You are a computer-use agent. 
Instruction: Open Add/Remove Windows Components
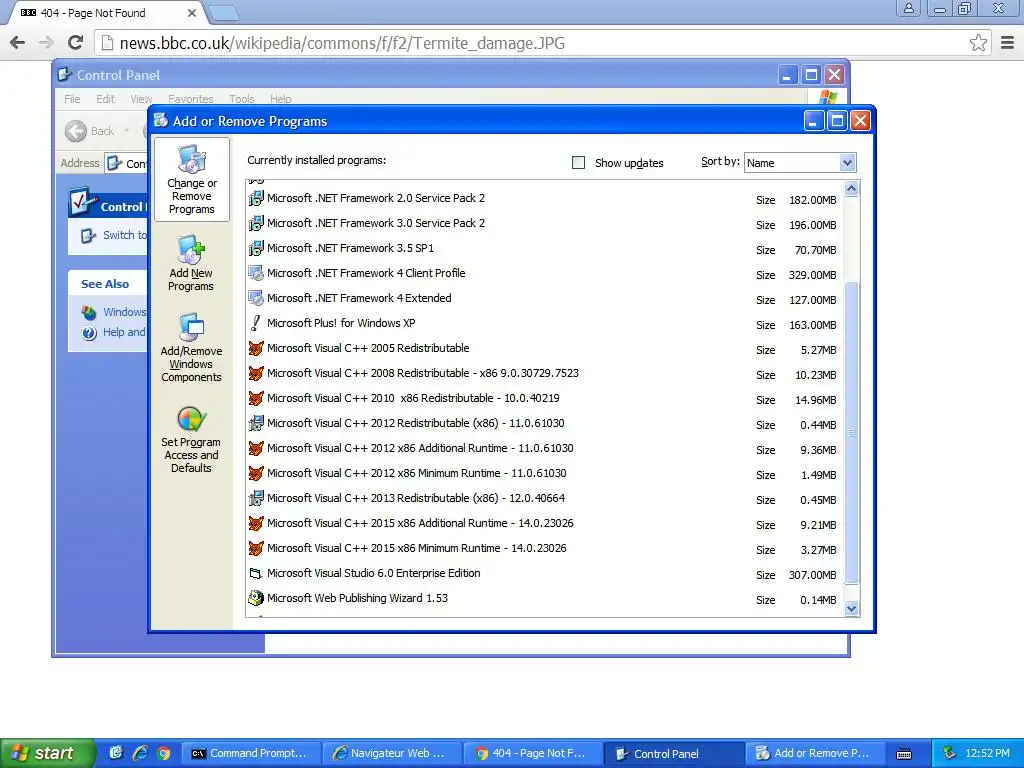coord(191,347)
